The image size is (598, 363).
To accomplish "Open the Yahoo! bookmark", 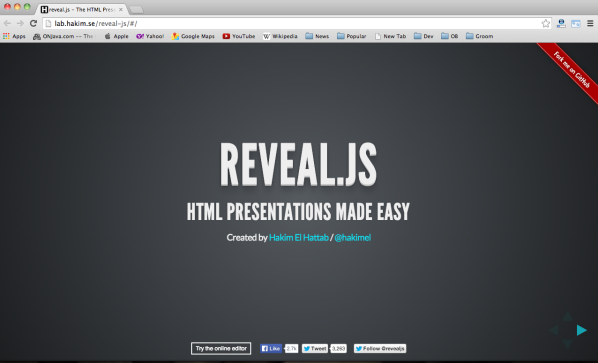I will pos(150,36).
